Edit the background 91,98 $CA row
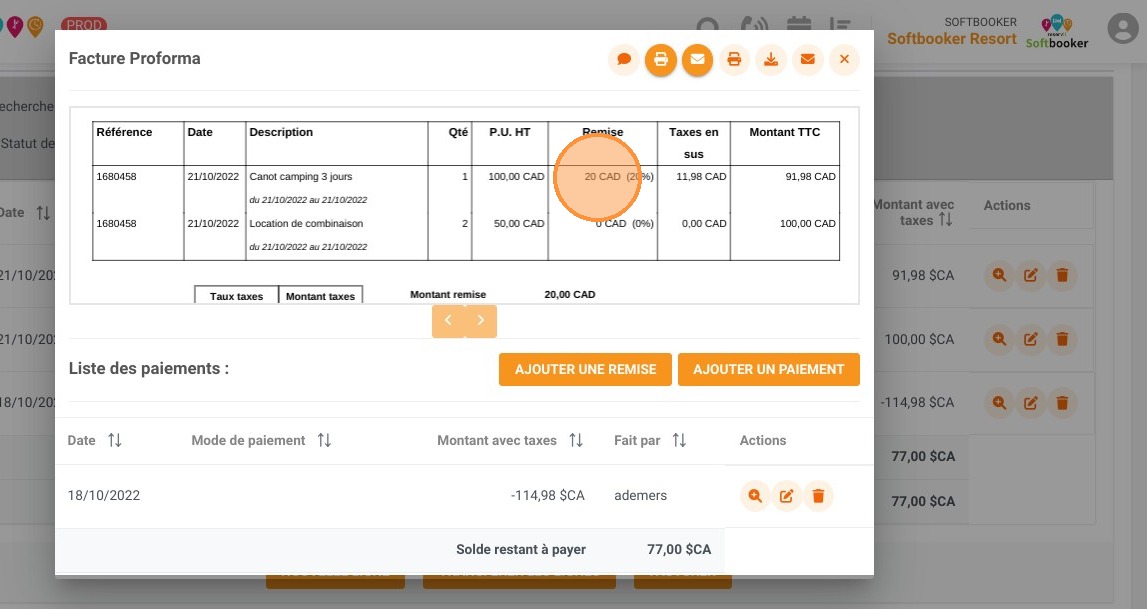This screenshot has height=609, width=1147. (1031, 276)
